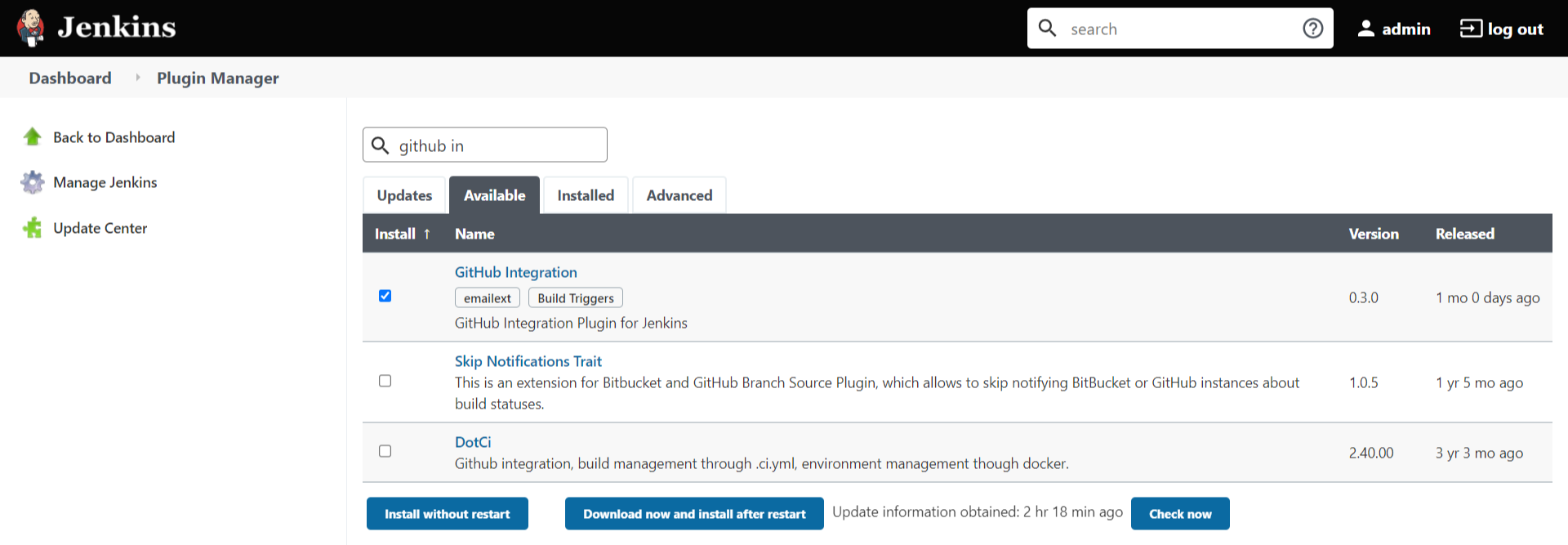Image resolution: width=1568 pixels, height=545 pixels.
Task: Click the '3 yr 3 mo ago' release date
Action: coord(1480,453)
